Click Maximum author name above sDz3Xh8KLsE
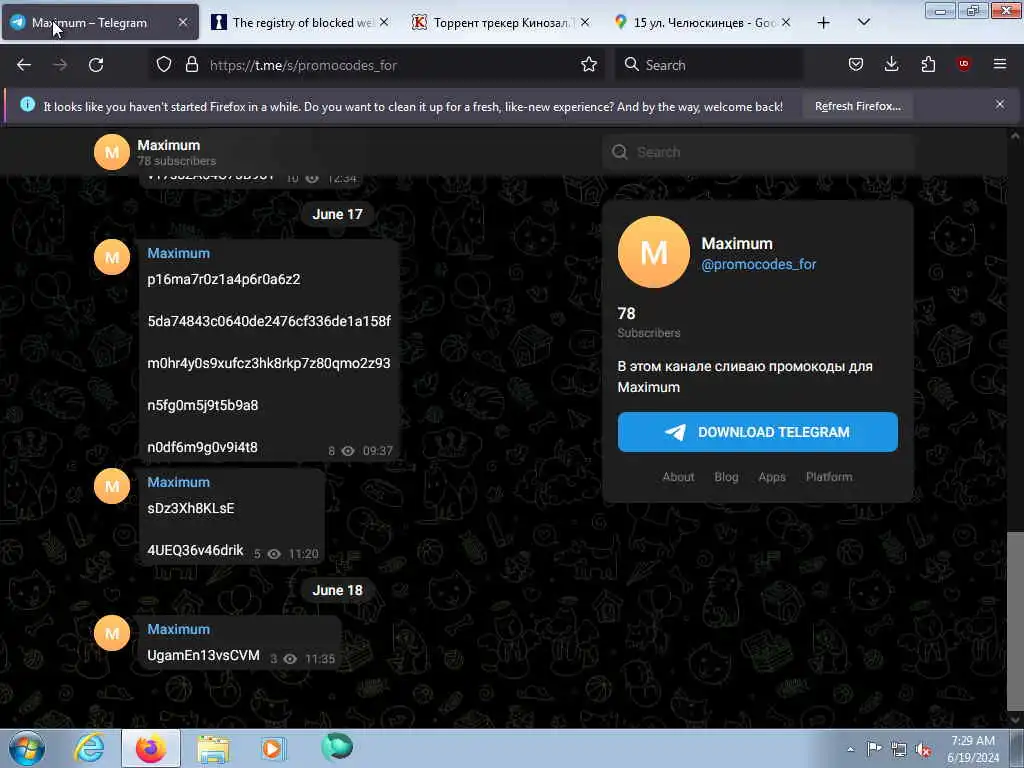1024x768 pixels. point(178,482)
